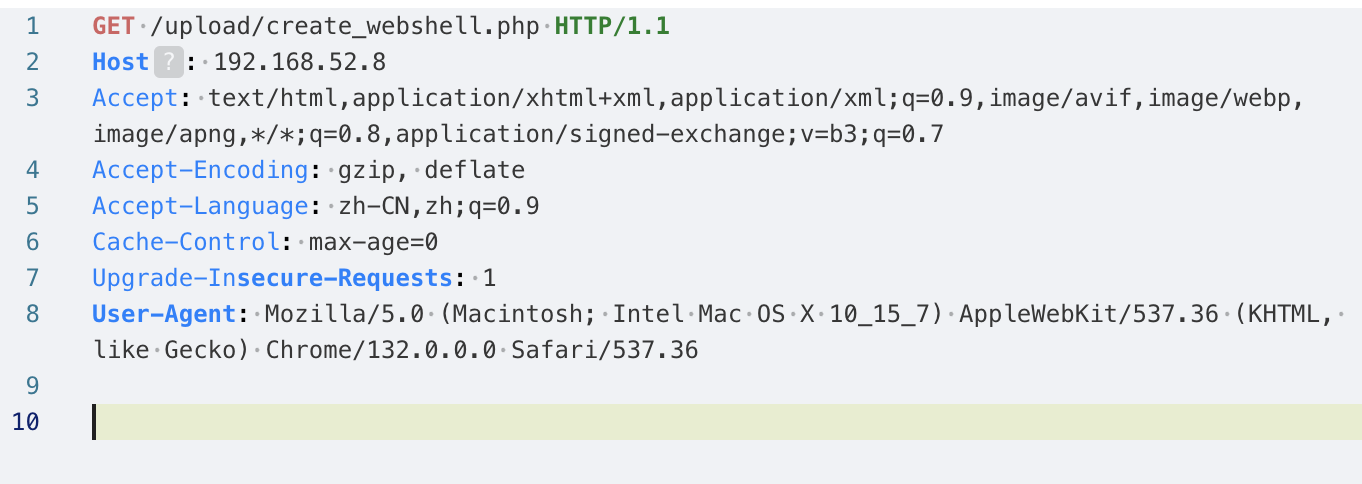Image resolution: width=1362 pixels, height=484 pixels.
Task: Click line number 9 in the gutter
Action: 32,386
